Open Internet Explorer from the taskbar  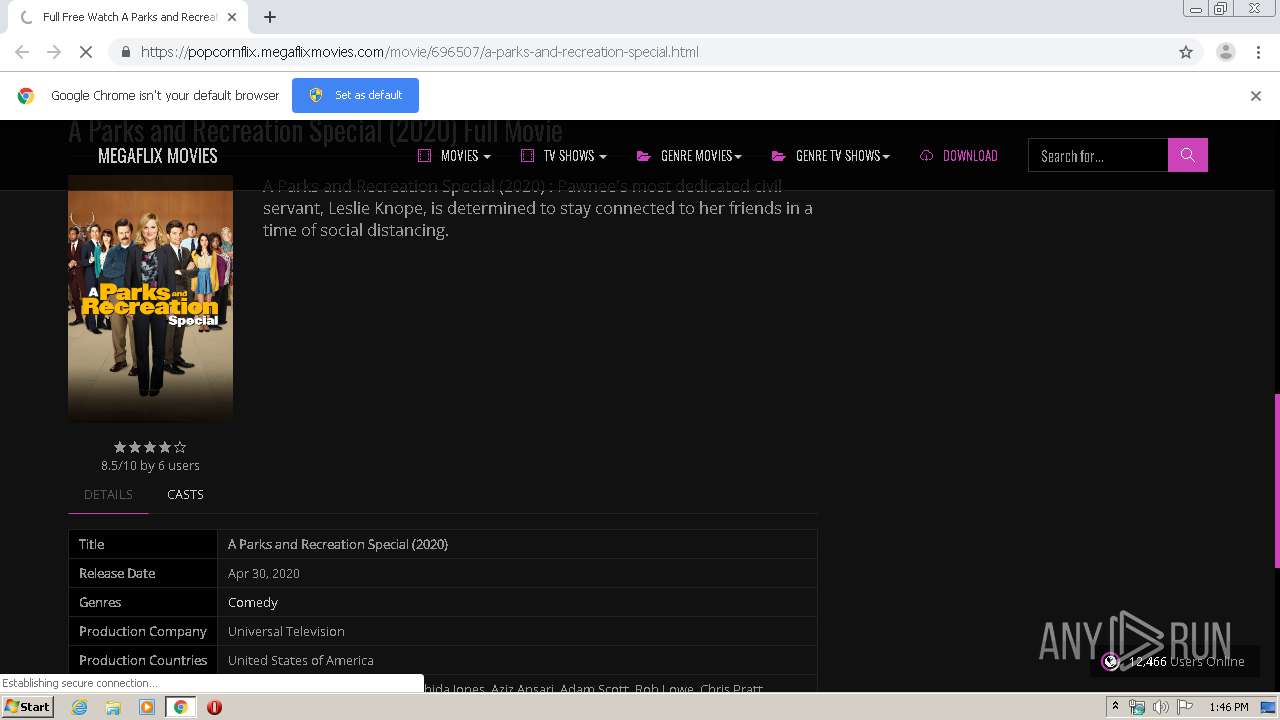79,707
